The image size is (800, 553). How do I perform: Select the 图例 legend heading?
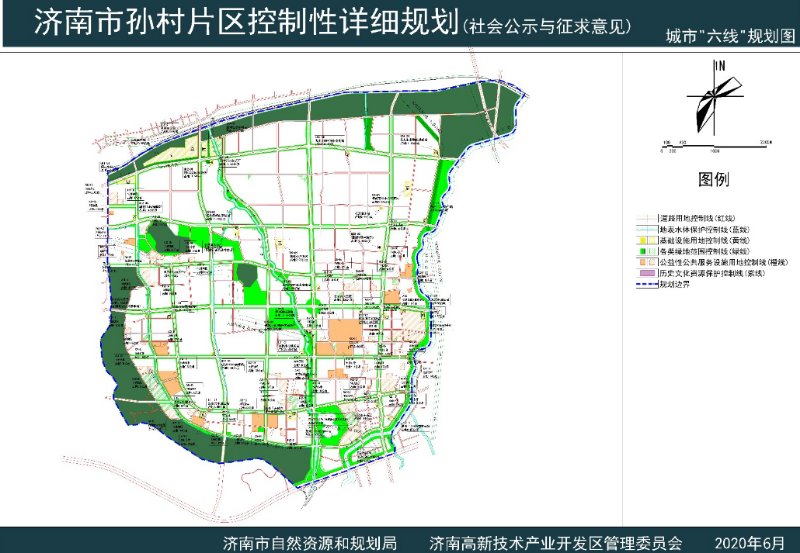[714, 180]
